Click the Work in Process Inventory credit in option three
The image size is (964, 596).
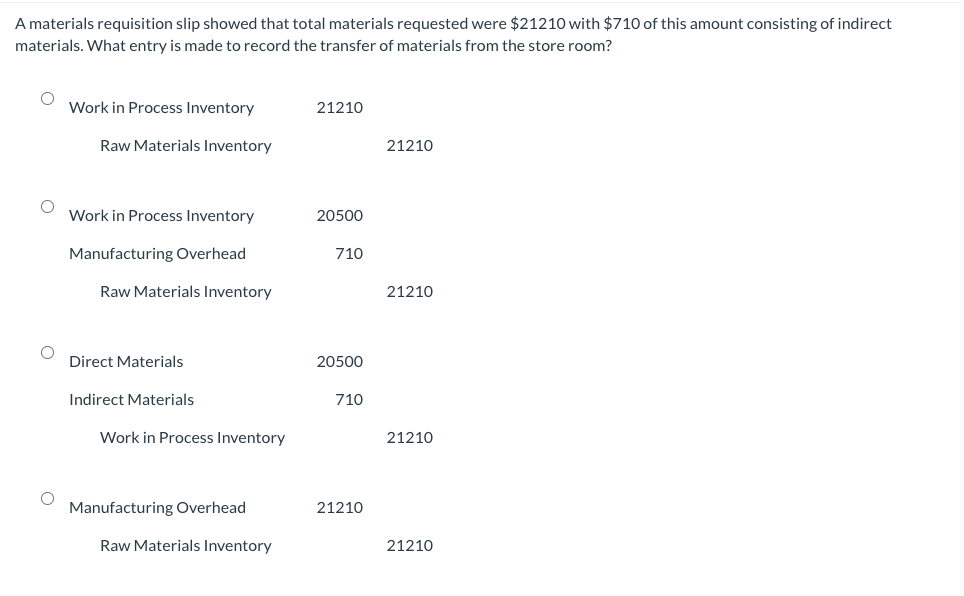[x=192, y=437]
